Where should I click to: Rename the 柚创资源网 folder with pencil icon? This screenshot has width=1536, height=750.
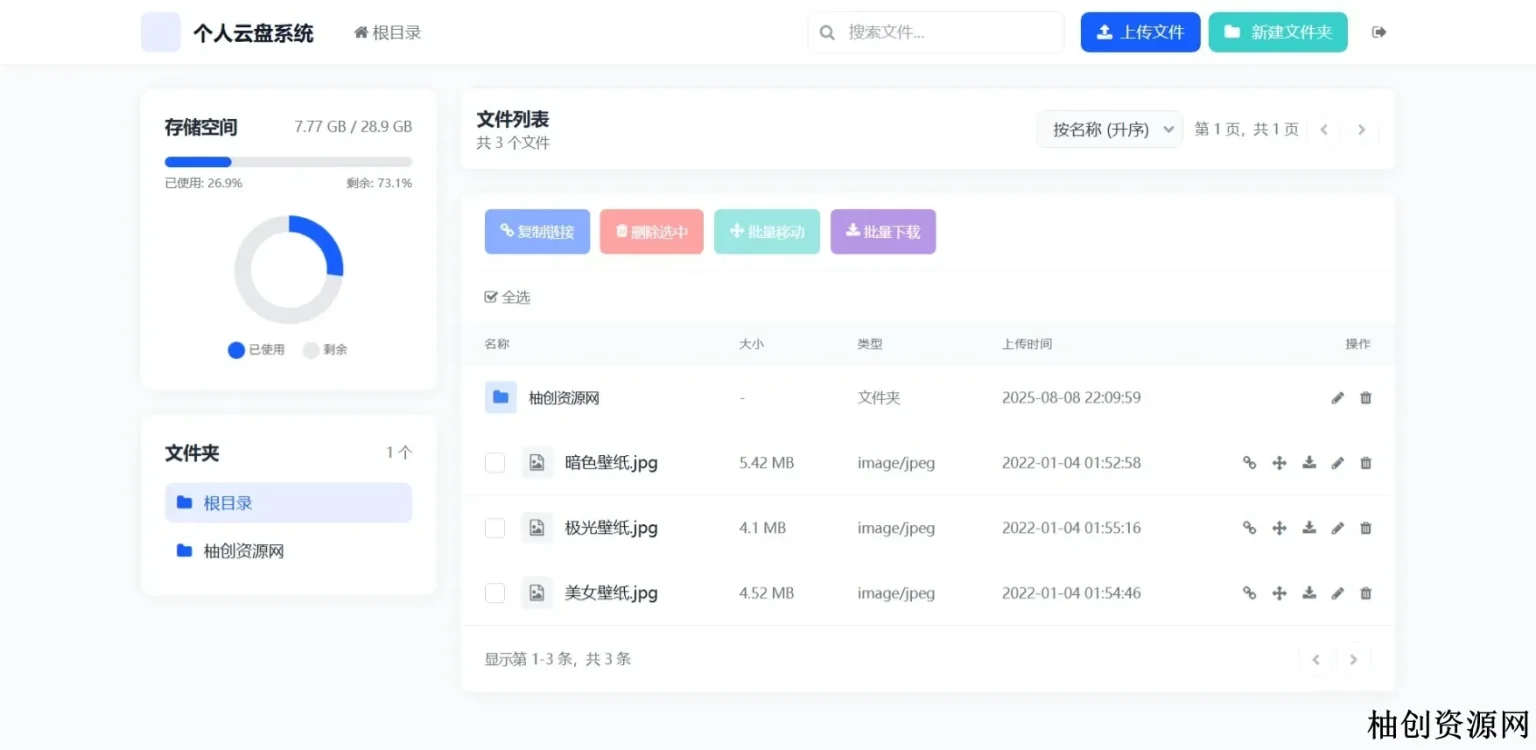[x=1338, y=398]
